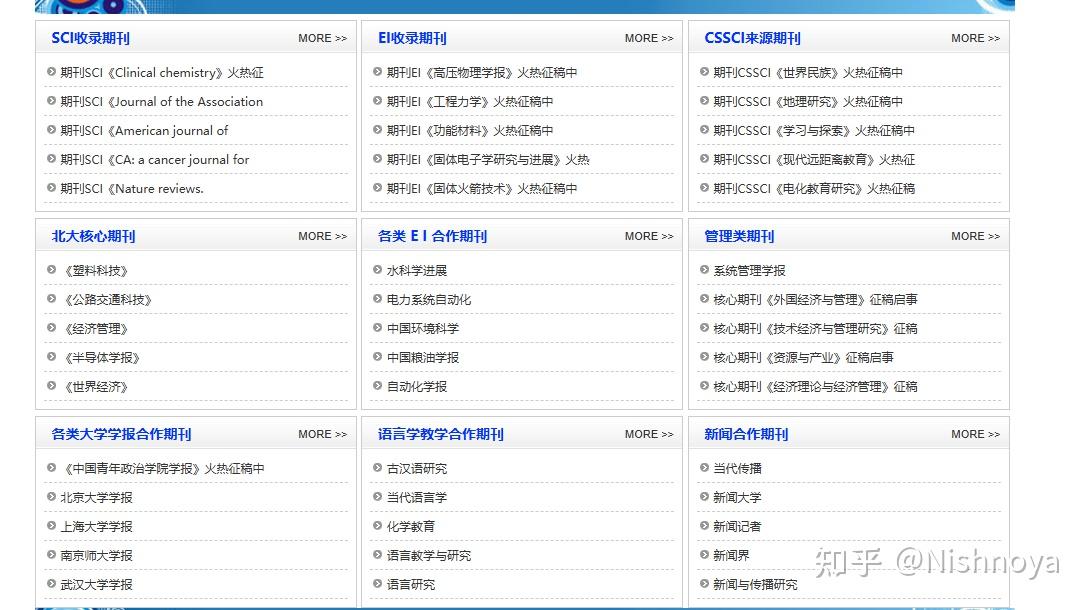
Task: Click the arrow icon beside 当代传播
Action: coord(703,468)
